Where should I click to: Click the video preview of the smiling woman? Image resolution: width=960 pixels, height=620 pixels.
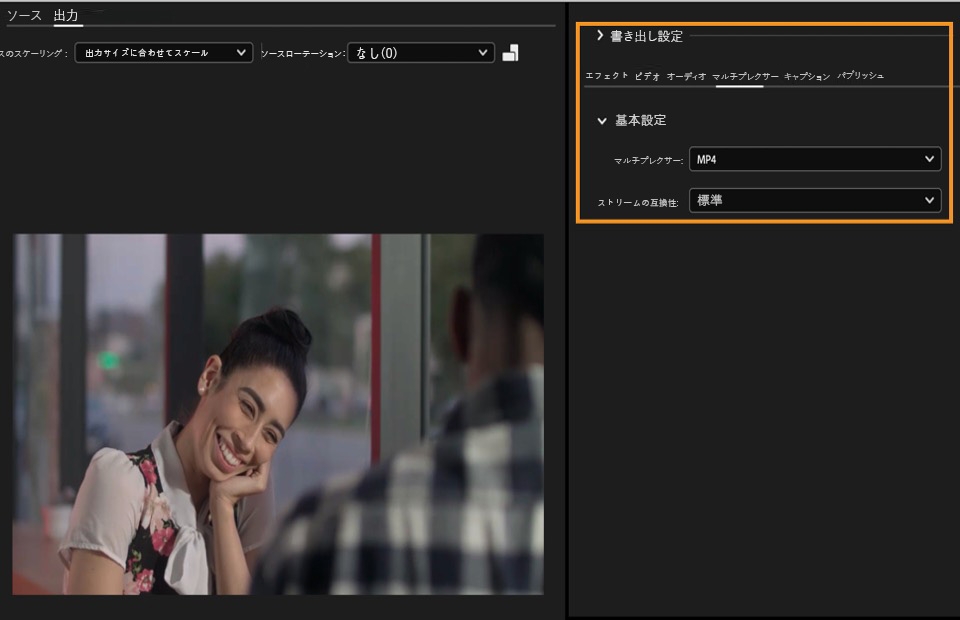pos(278,414)
